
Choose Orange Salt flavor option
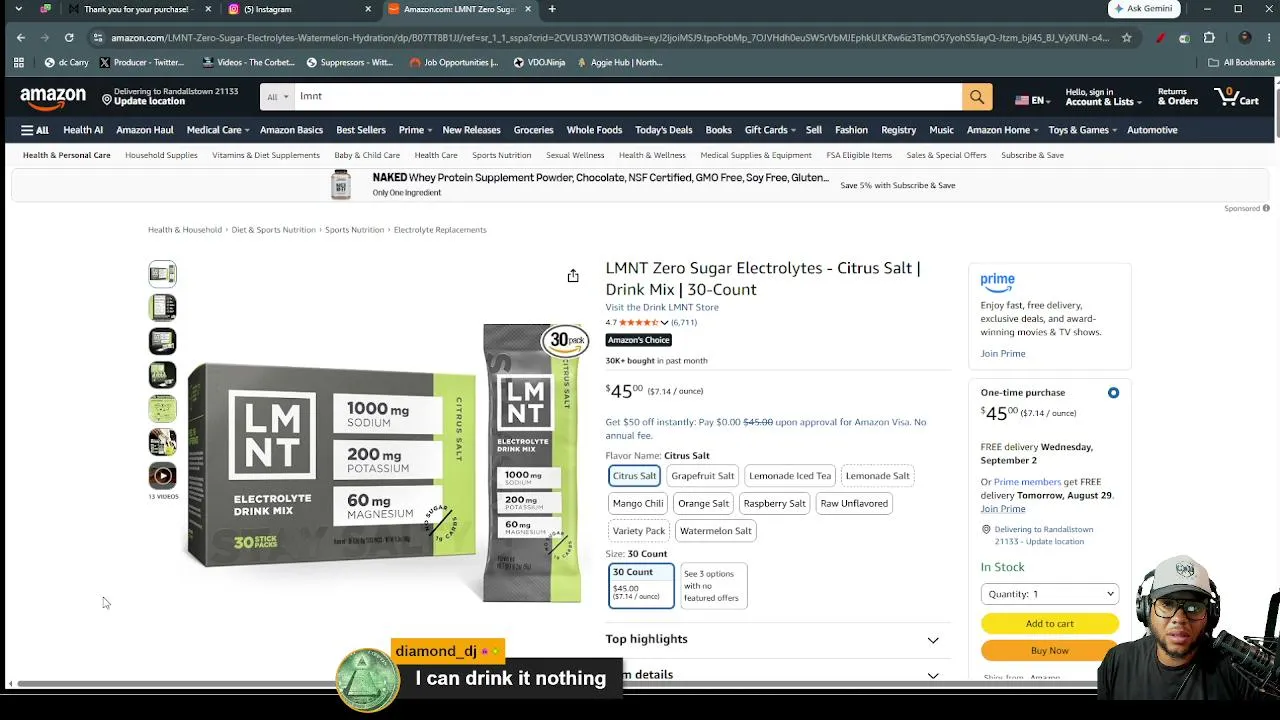703,503
